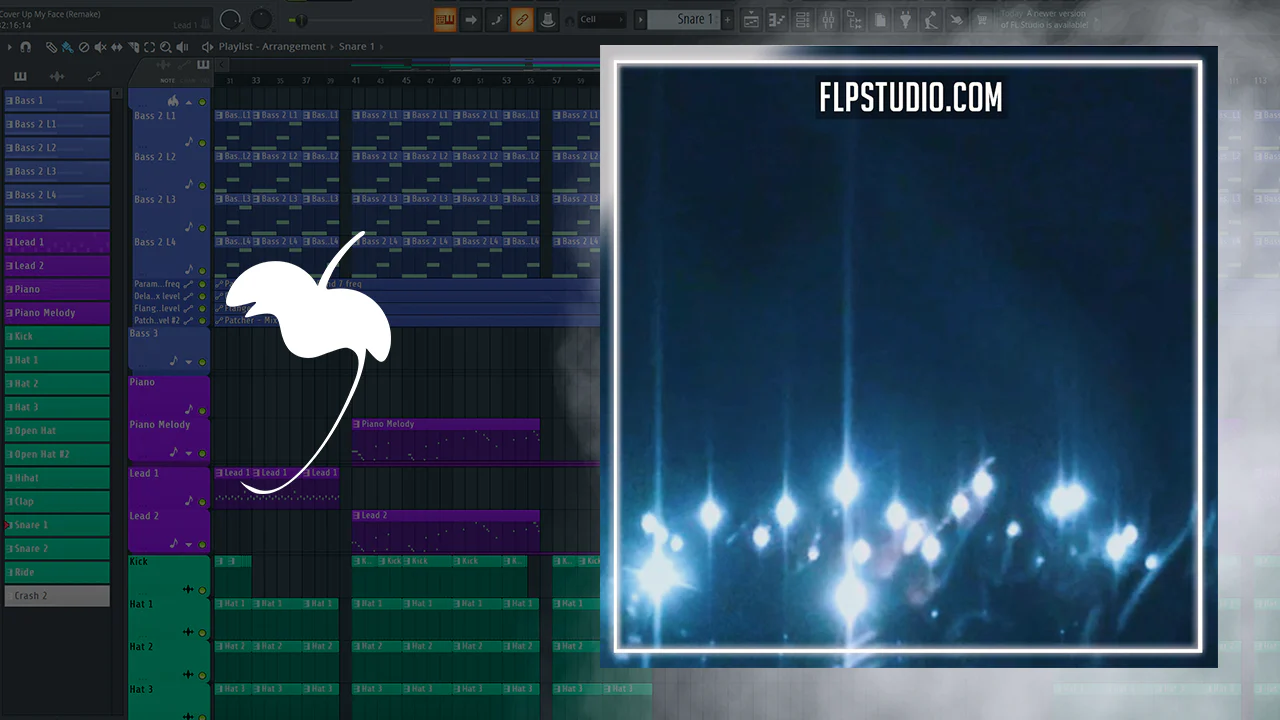Mute the Piano playlist track

pos(202,411)
